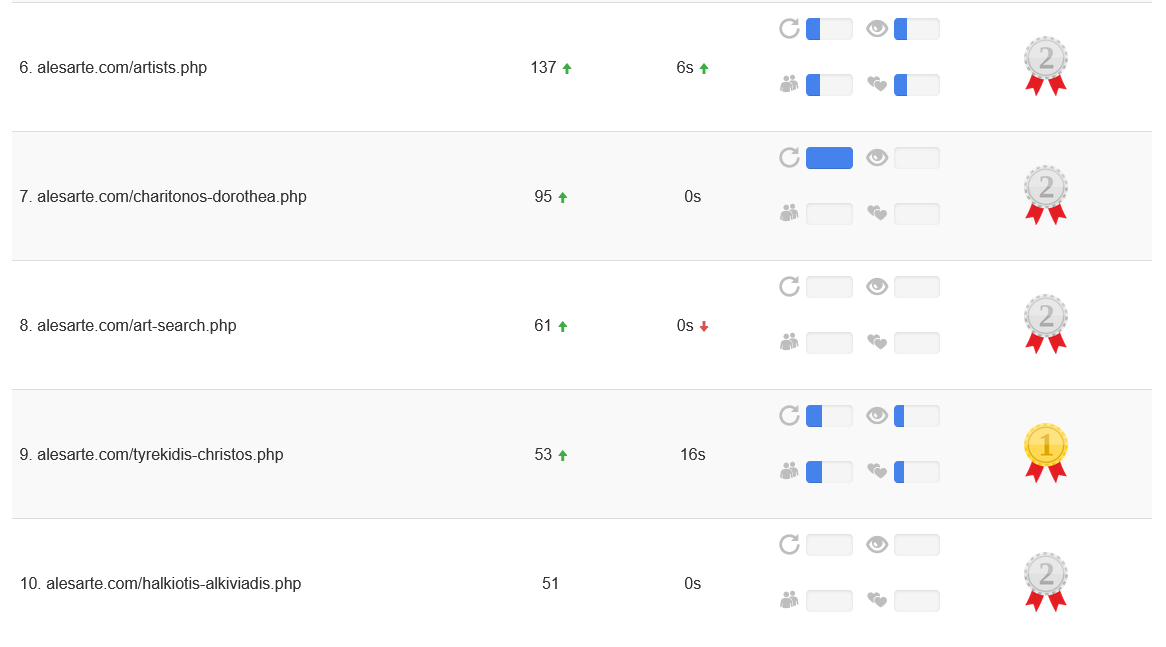The height and width of the screenshot is (647, 1166).
Task: Click the hearts icon in tyrekidis-christos.php row
Action: point(877,471)
